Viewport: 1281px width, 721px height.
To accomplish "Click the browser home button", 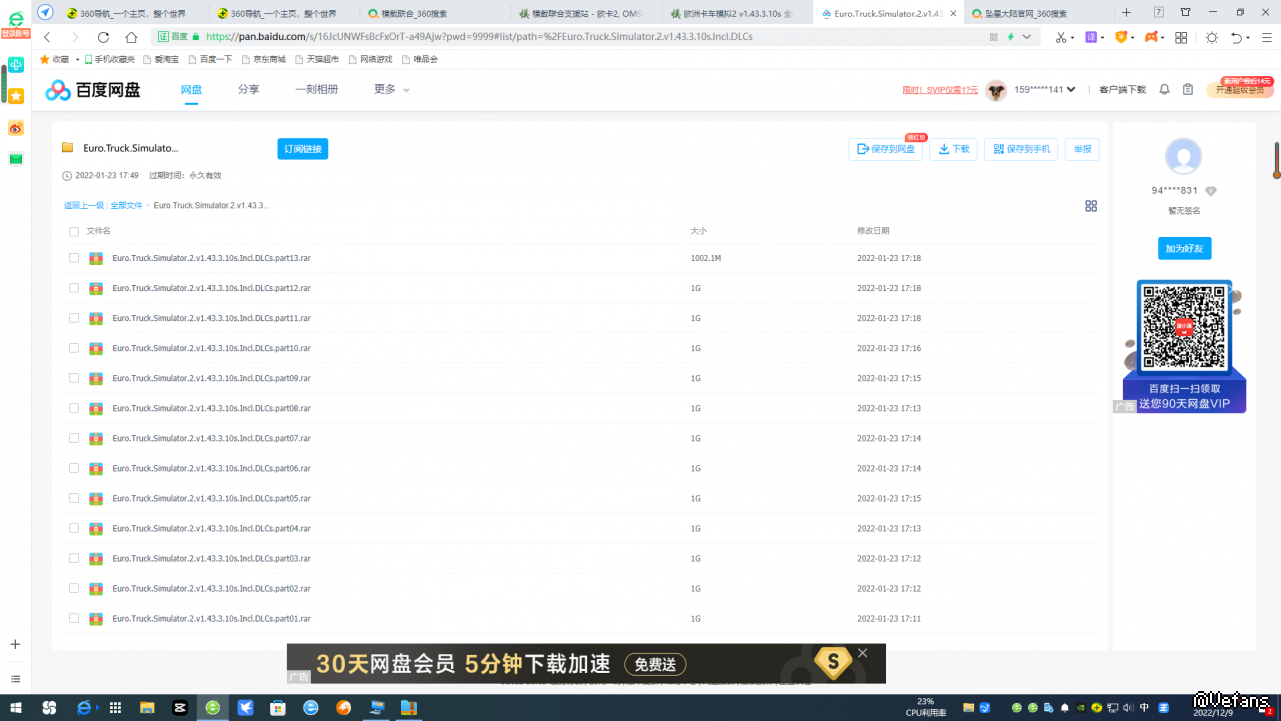I will (x=131, y=37).
